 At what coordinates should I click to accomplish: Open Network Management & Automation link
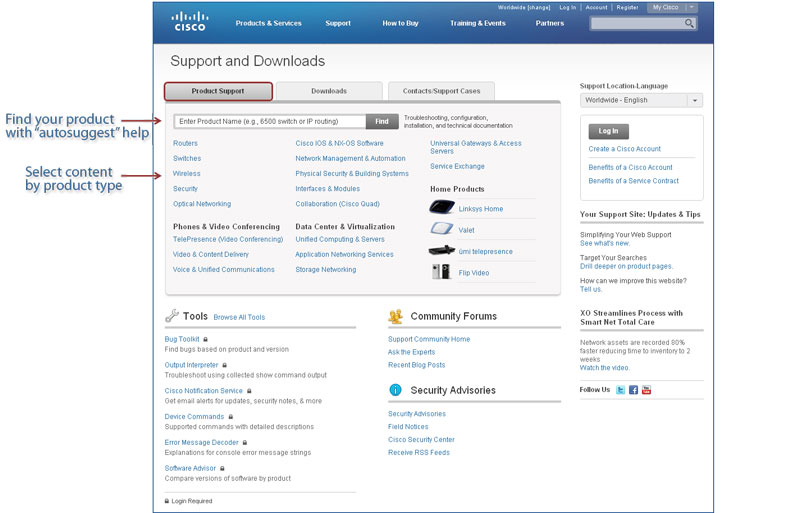[x=351, y=159]
